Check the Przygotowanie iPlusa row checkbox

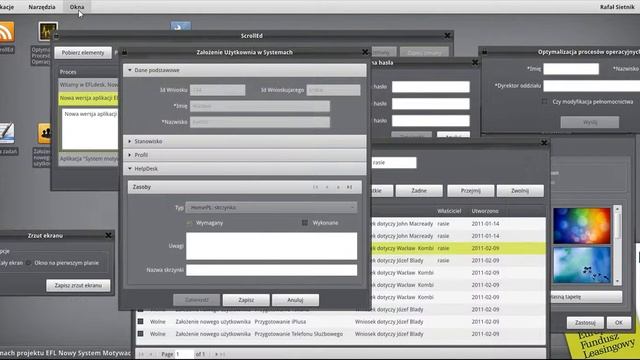point(140,322)
